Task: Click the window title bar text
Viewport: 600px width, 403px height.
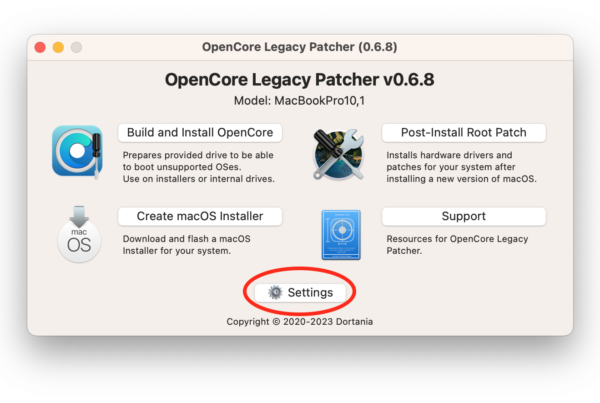Action: 300,47
